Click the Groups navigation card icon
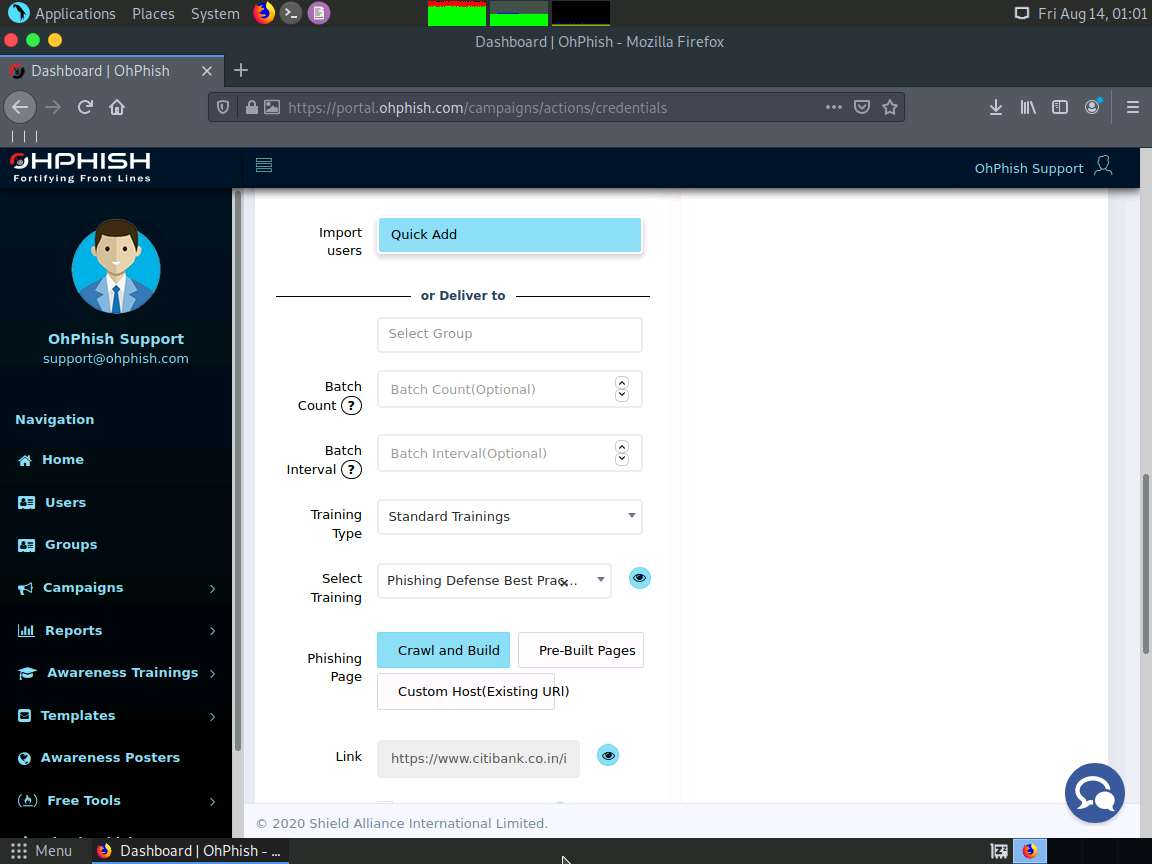 coord(26,545)
